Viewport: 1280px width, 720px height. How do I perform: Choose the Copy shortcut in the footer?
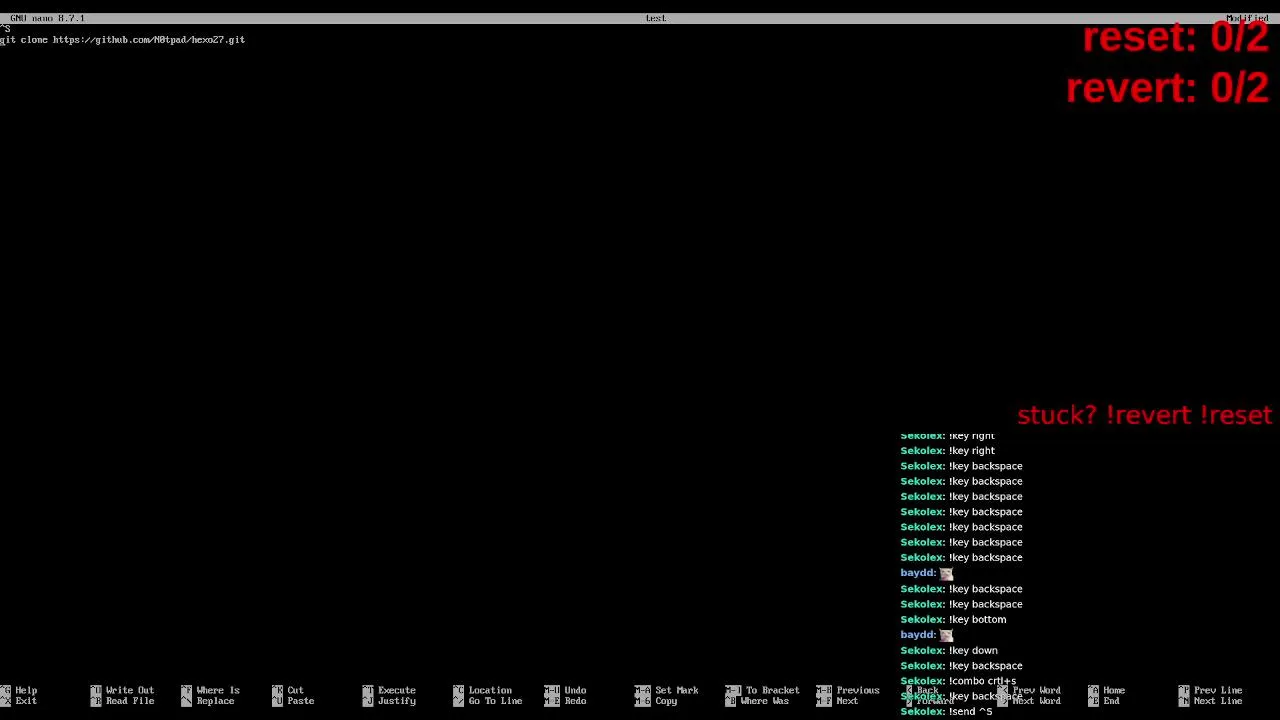click(x=656, y=701)
